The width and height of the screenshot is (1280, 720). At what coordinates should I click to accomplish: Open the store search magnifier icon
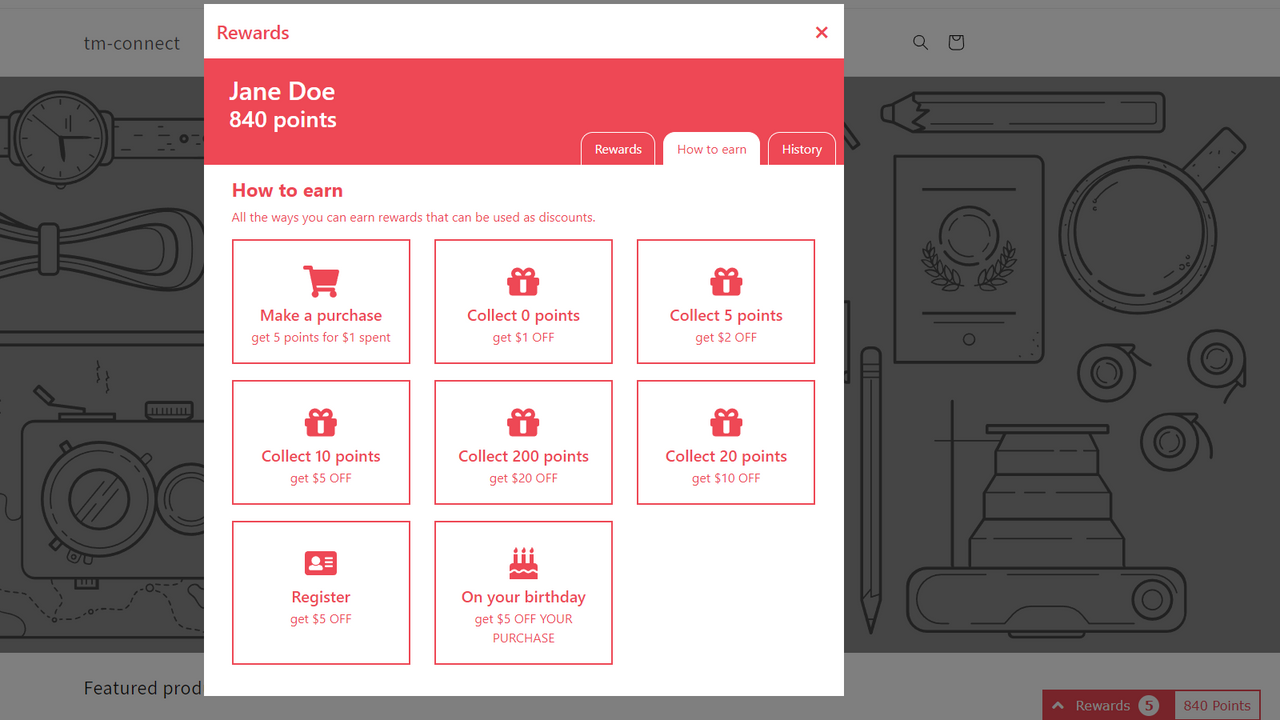pos(920,42)
